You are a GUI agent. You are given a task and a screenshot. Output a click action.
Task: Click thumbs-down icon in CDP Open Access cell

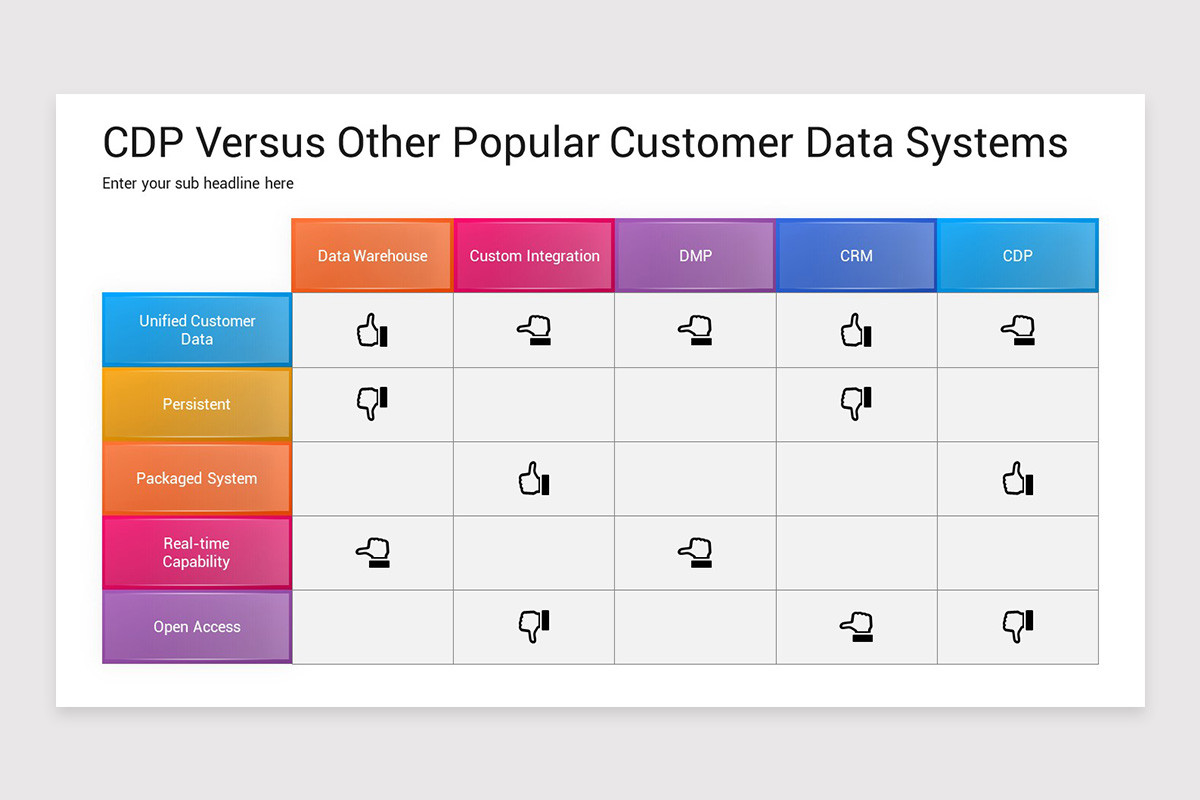point(1018,626)
